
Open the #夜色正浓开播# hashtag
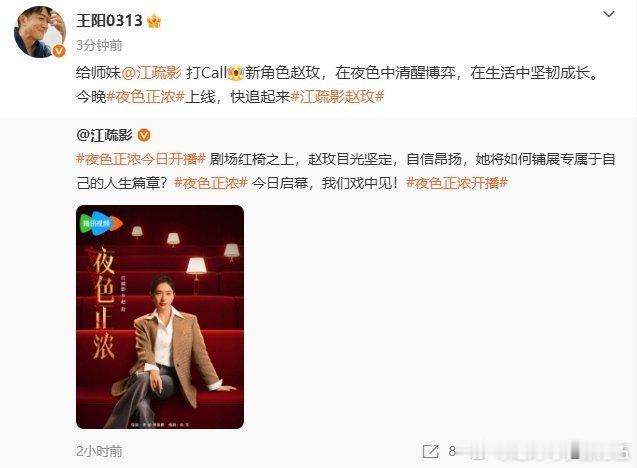(x=457, y=183)
